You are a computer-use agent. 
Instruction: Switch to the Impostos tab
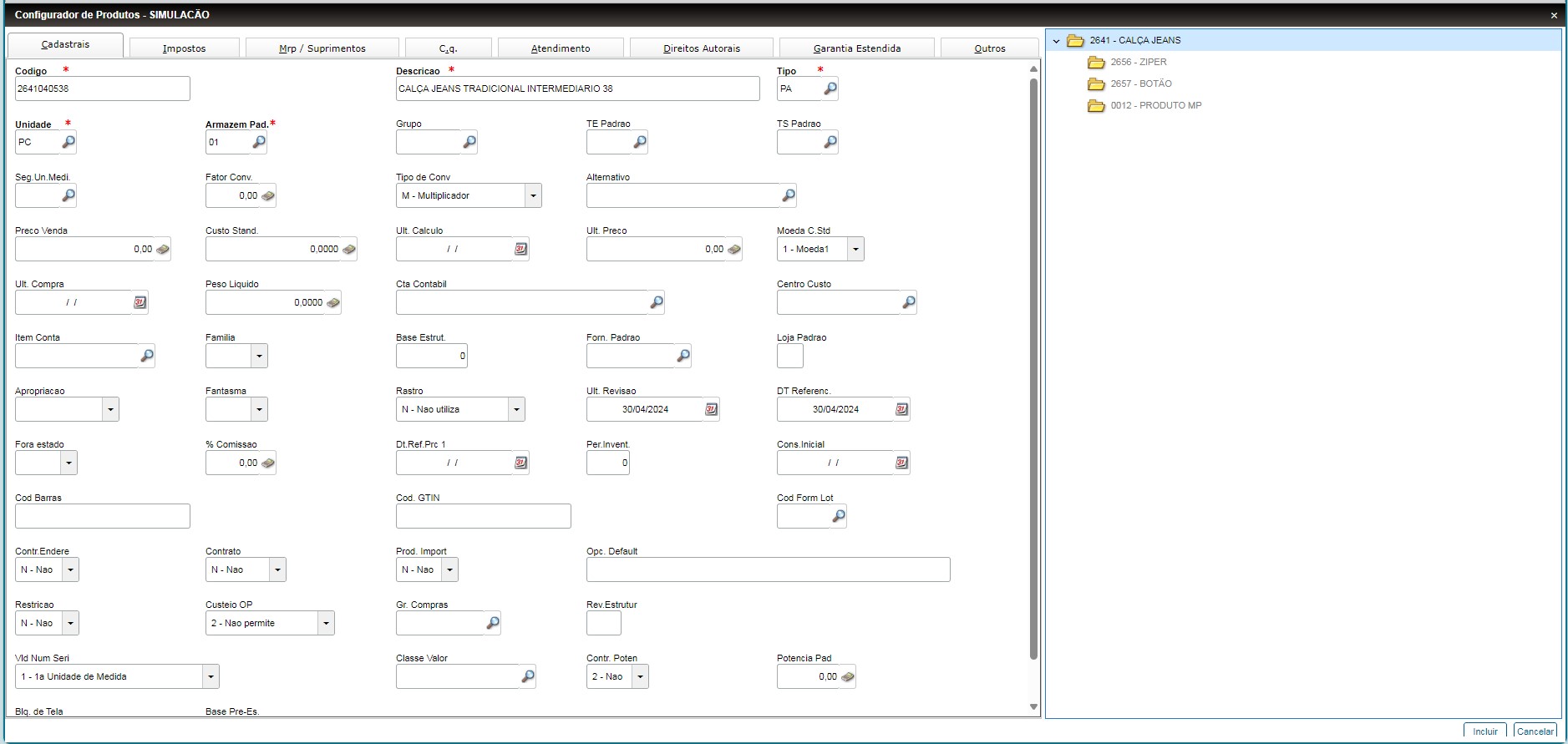[x=184, y=48]
